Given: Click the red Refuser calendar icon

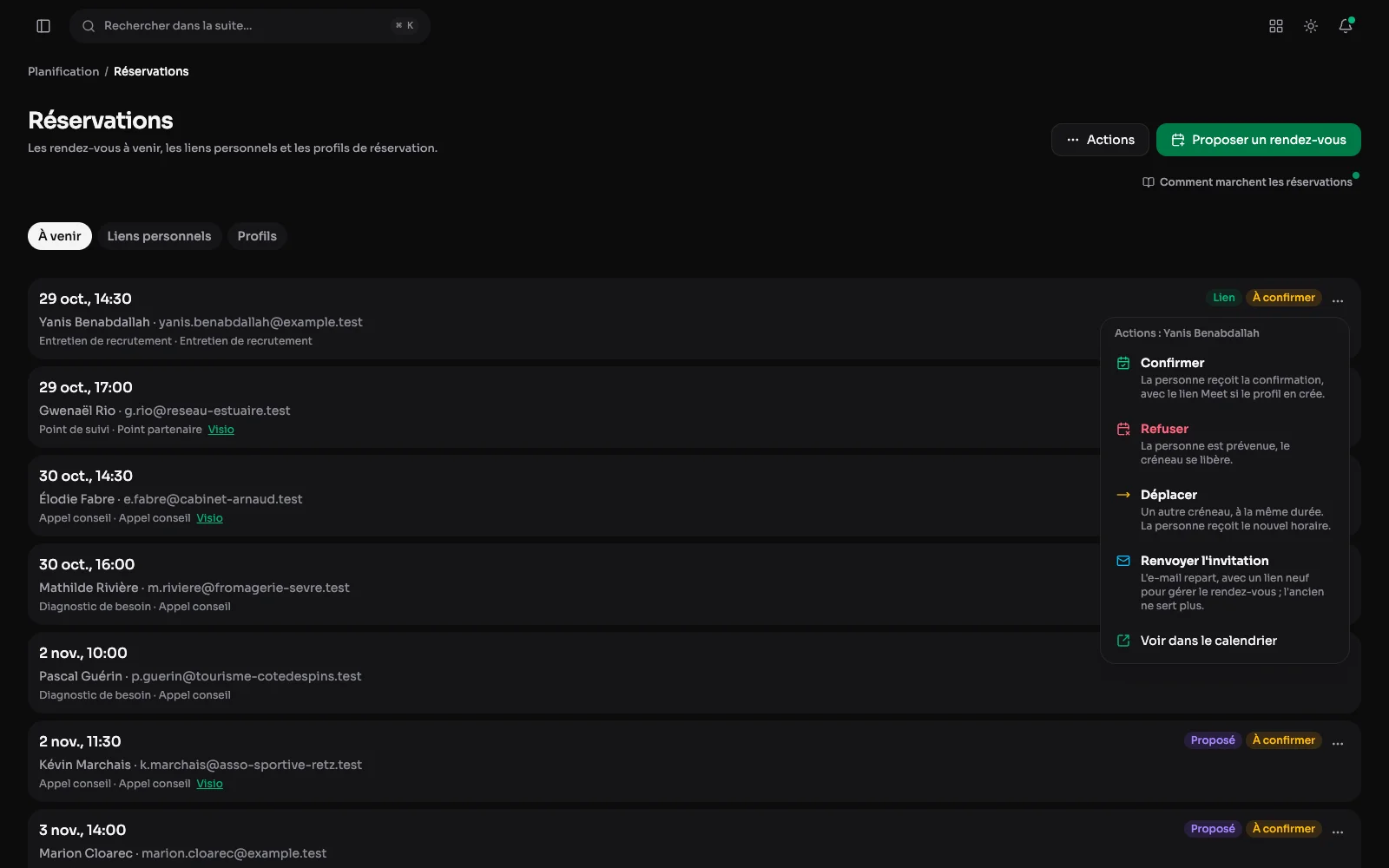Looking at the screenshot, I should 1123,429.
